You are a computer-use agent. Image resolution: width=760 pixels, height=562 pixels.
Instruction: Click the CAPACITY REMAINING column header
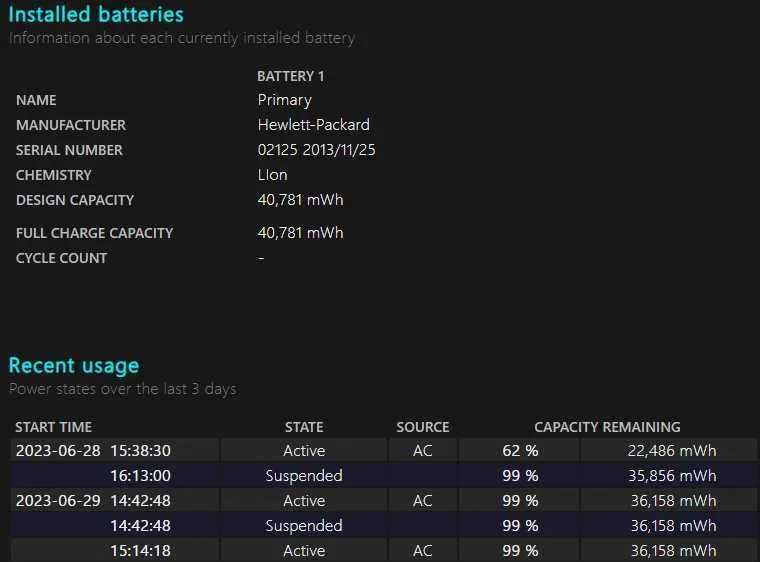(607, 427)
